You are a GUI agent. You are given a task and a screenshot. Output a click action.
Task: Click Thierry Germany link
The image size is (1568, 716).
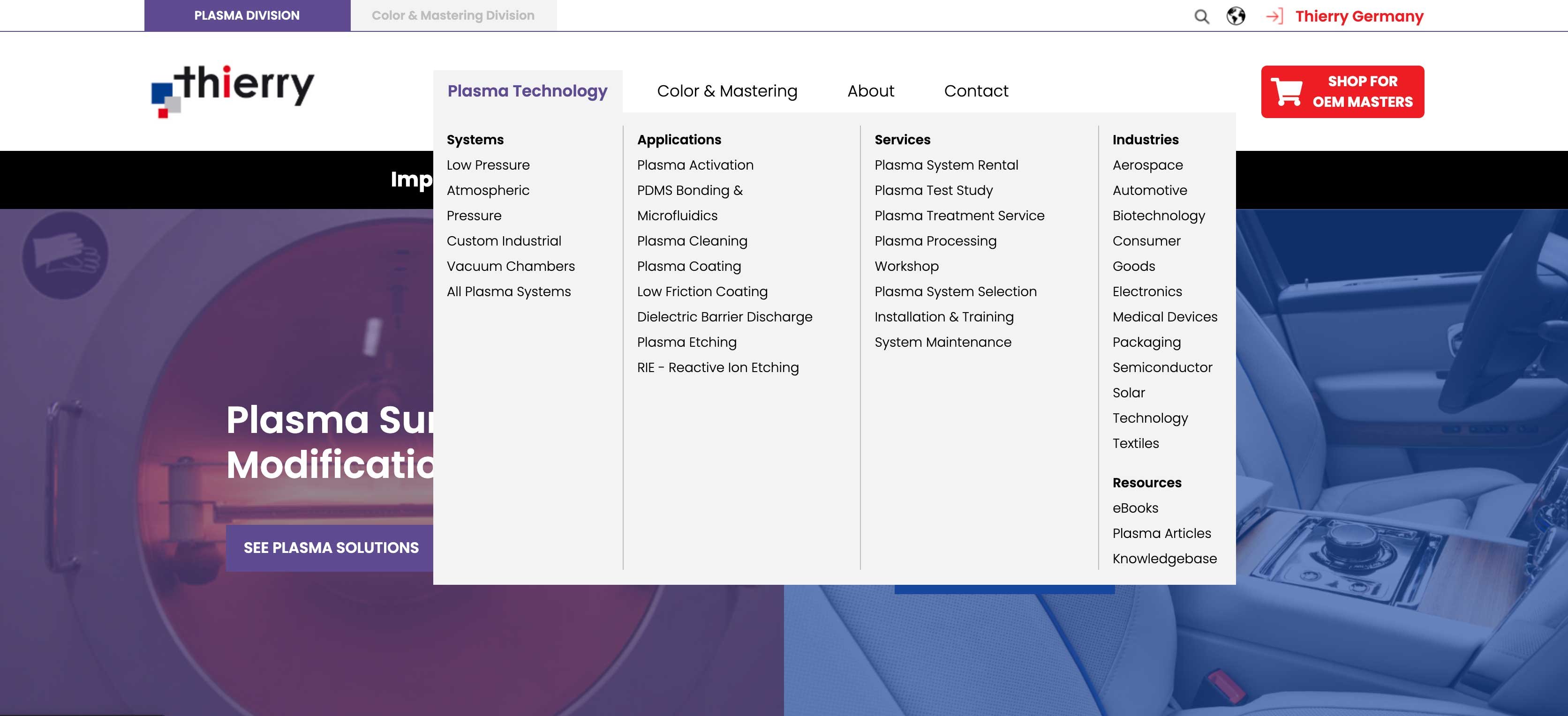(x=1358, y=16)
